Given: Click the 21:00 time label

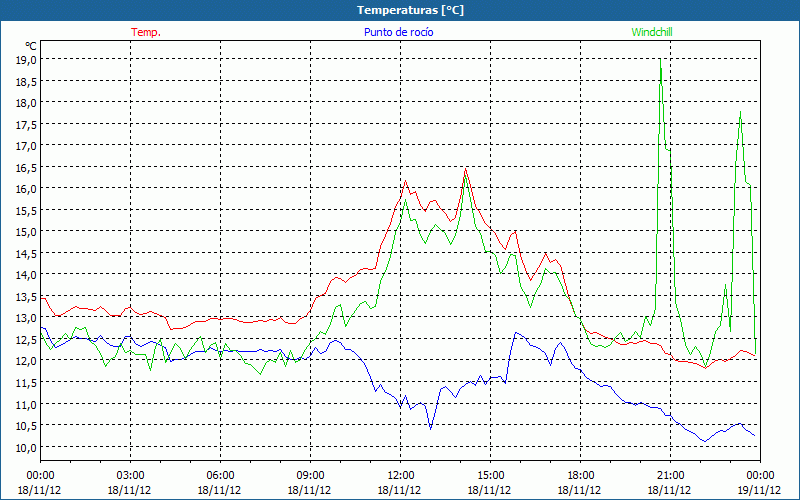Looking at the screenshot, I should pos(670,476).
